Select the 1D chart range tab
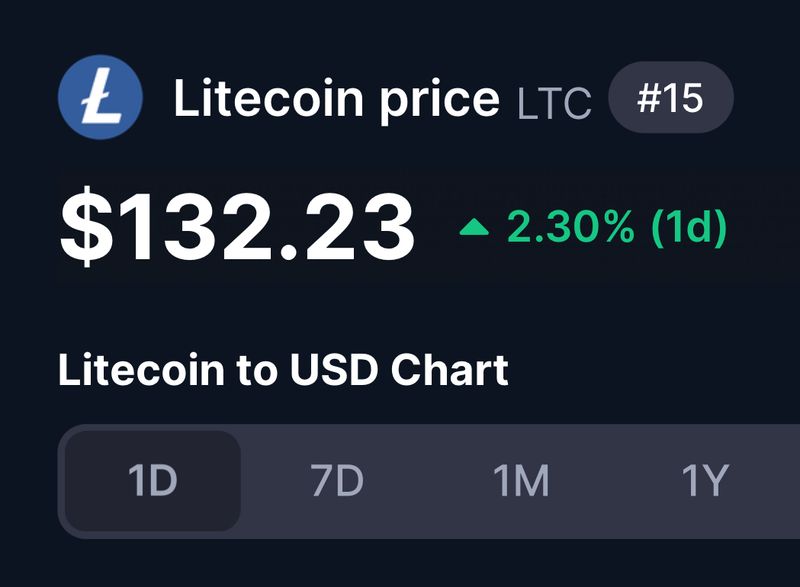This screenshot has width=800, height=587. tap(153, 482)
